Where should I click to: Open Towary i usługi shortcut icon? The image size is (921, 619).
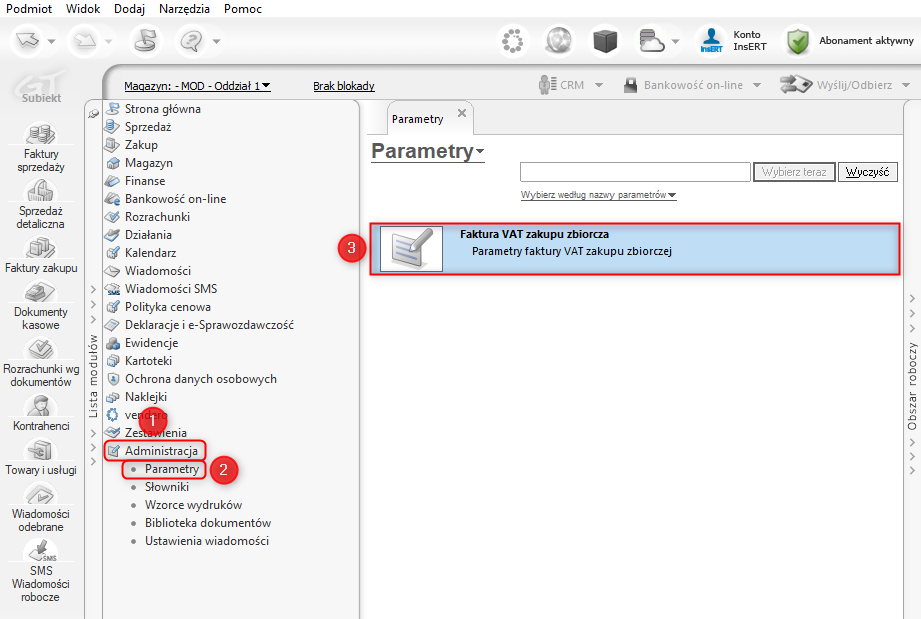(x=40, y=450)
